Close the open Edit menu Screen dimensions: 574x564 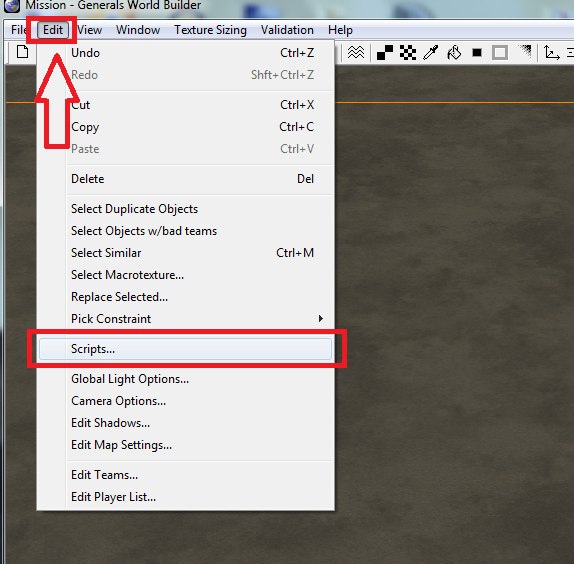[53, 30]
